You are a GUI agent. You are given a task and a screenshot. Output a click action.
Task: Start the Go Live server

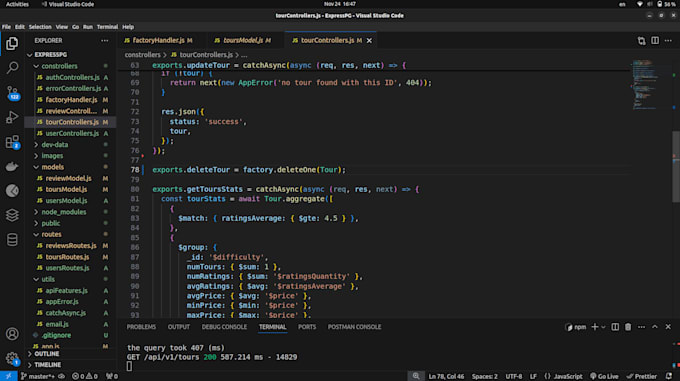click(604, 376)
